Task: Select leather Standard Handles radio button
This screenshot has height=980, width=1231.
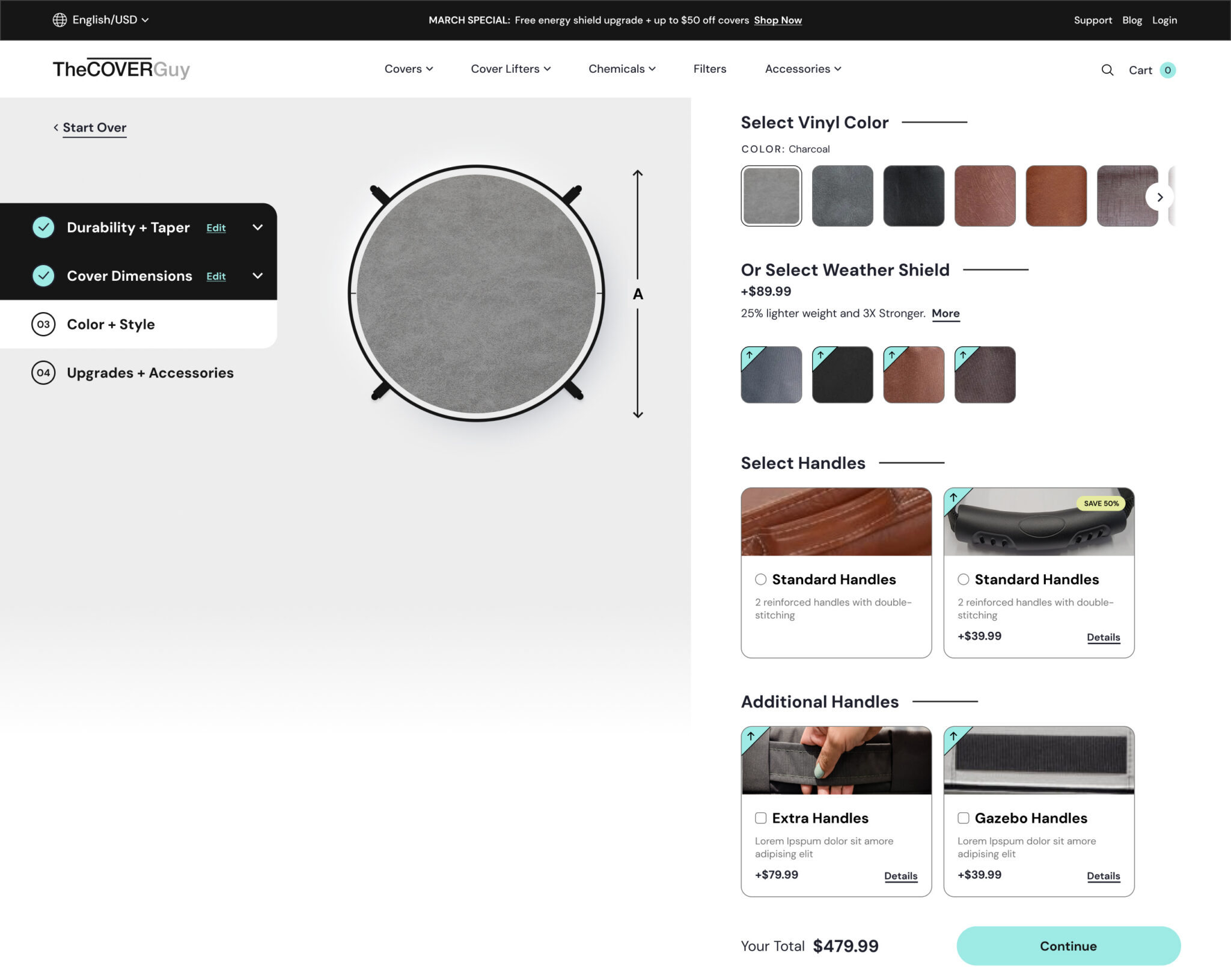Action: (761, 579)
